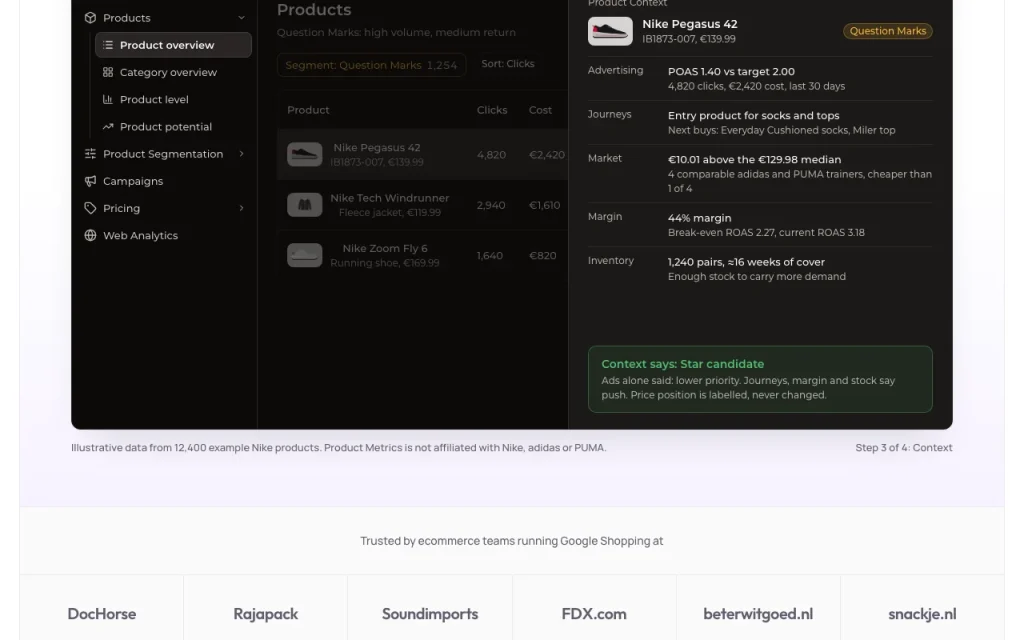Click the Product potential trend icon
Screen dimensions: 1024x640
tap(108, 127)
